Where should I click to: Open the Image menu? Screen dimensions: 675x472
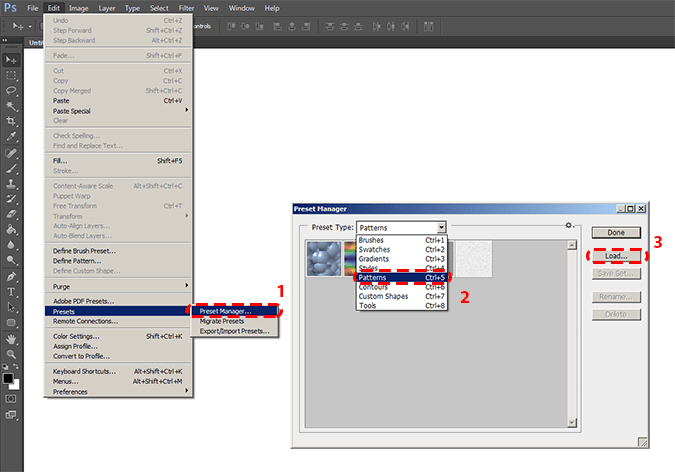[79, 8]
